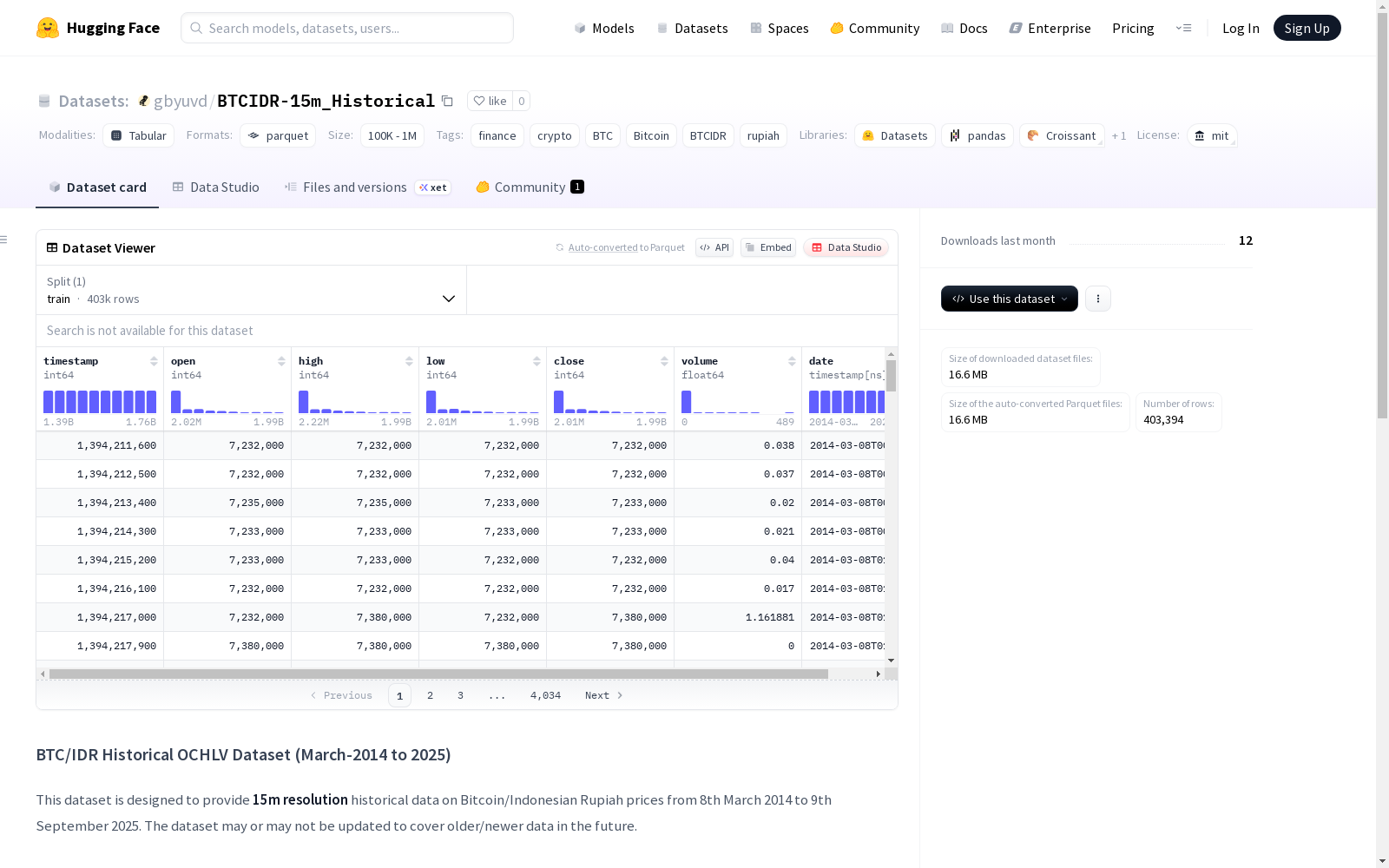Image resolution: width=1389 pixels, height=868 pixels.
Task: Click the Embed button
Action: pos(768,247)
